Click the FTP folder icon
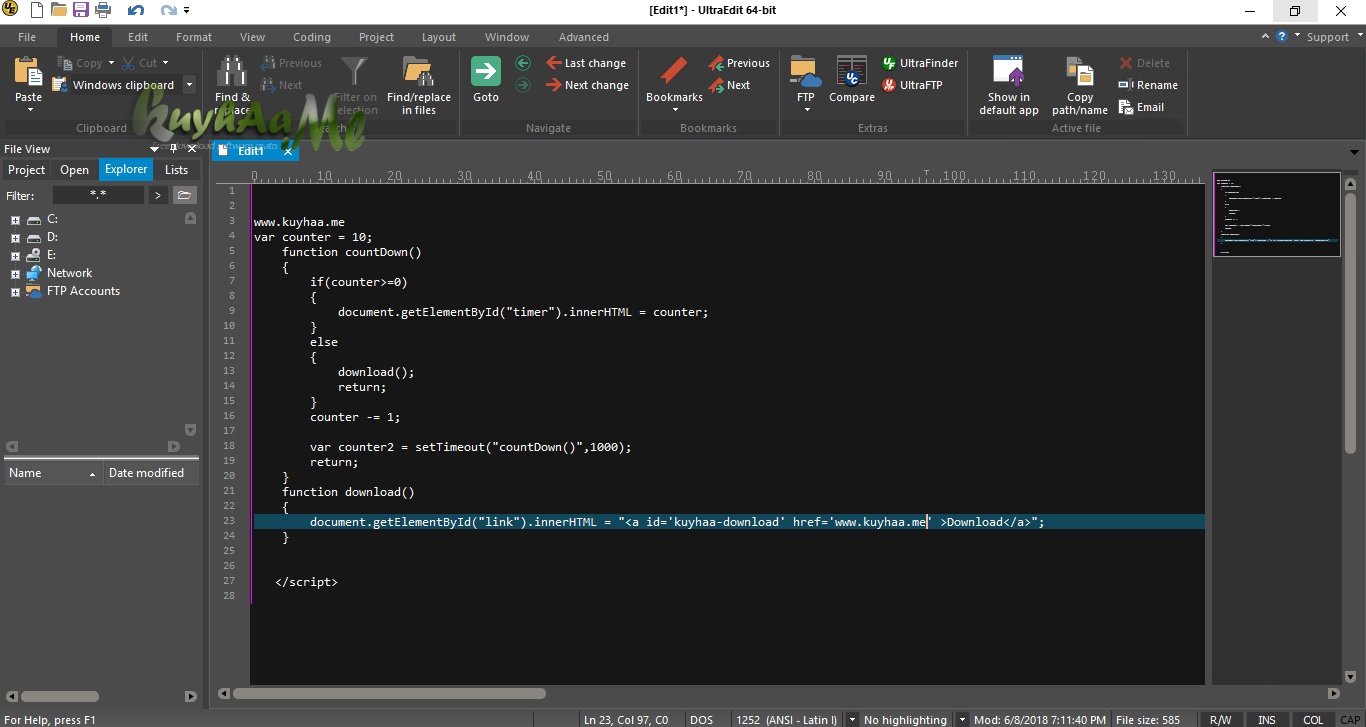The width and height of the screenshot is (1366, 727). click(x=806, y=72)
